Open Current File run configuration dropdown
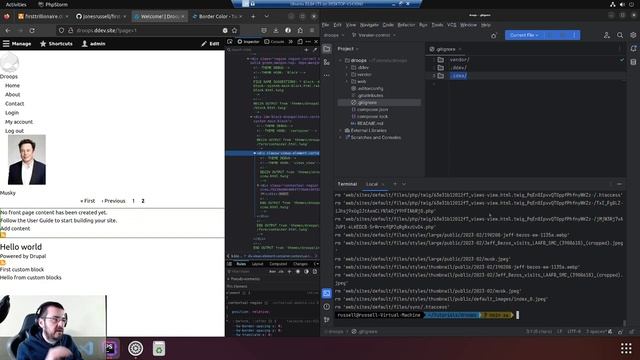Image resolution: width=640 pixels, height=360 pixels. tap(524, 35)
